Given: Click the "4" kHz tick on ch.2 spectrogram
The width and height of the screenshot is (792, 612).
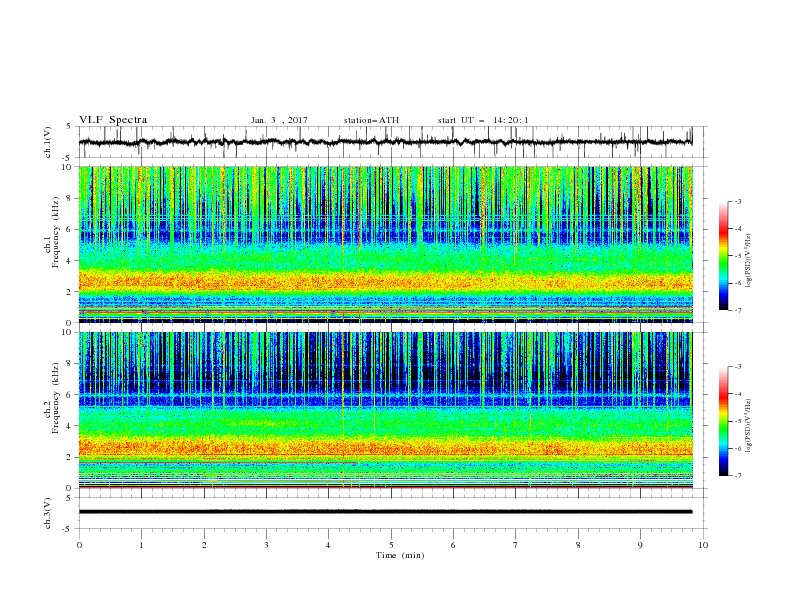Looking at the screenshot, I should [x=70, y=426].
